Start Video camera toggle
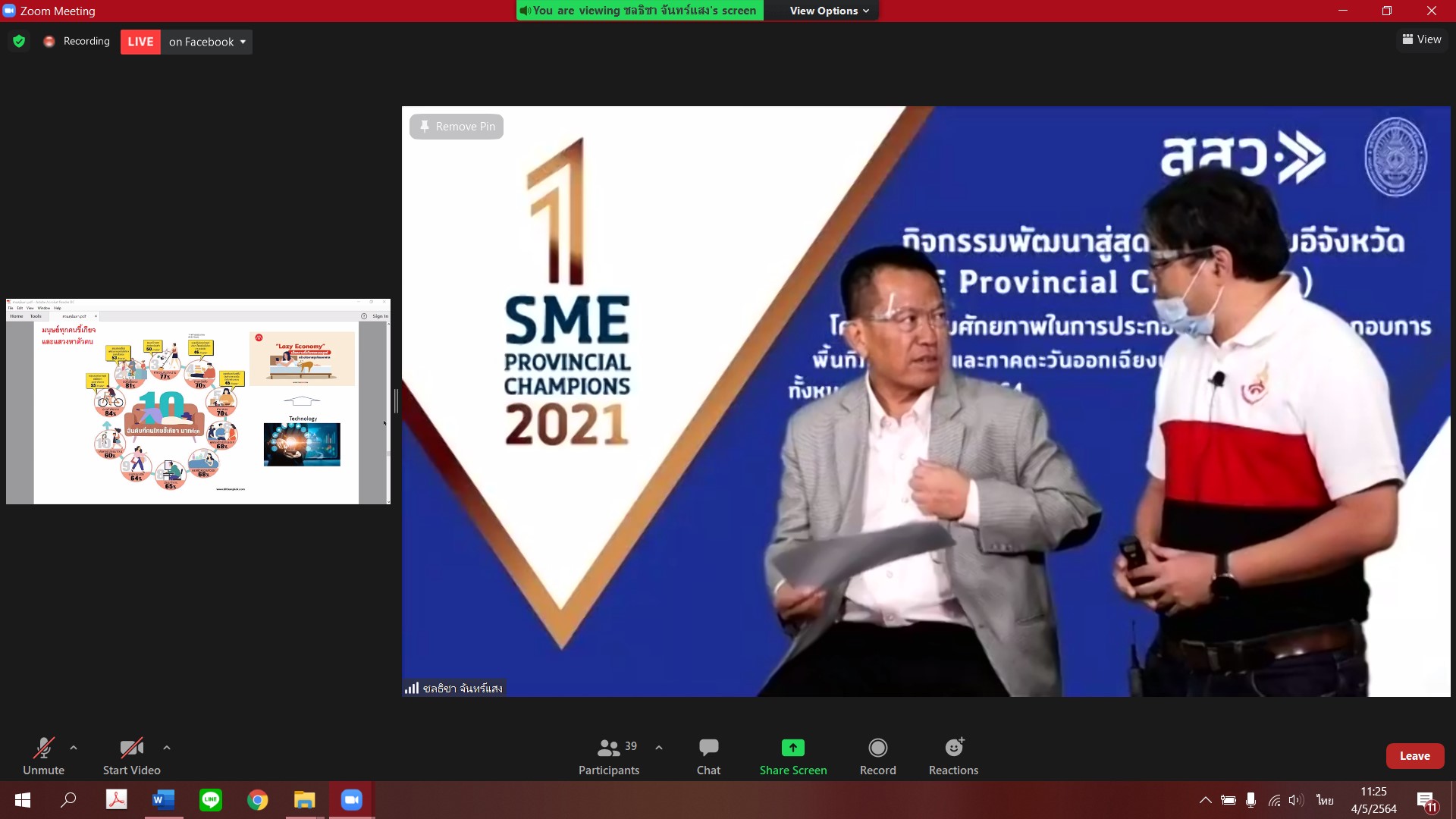The image size is (1456, 819). point(131,748)
